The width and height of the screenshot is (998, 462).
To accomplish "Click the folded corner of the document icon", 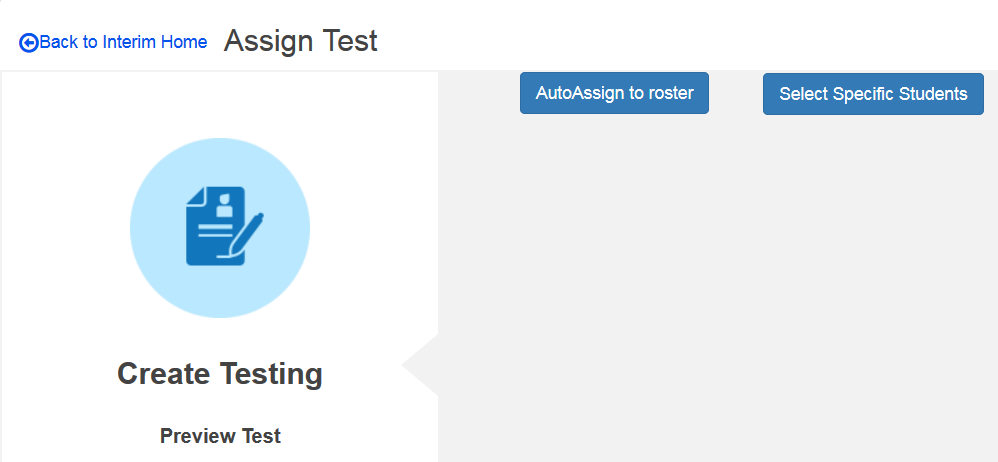I will click(196, 197).
